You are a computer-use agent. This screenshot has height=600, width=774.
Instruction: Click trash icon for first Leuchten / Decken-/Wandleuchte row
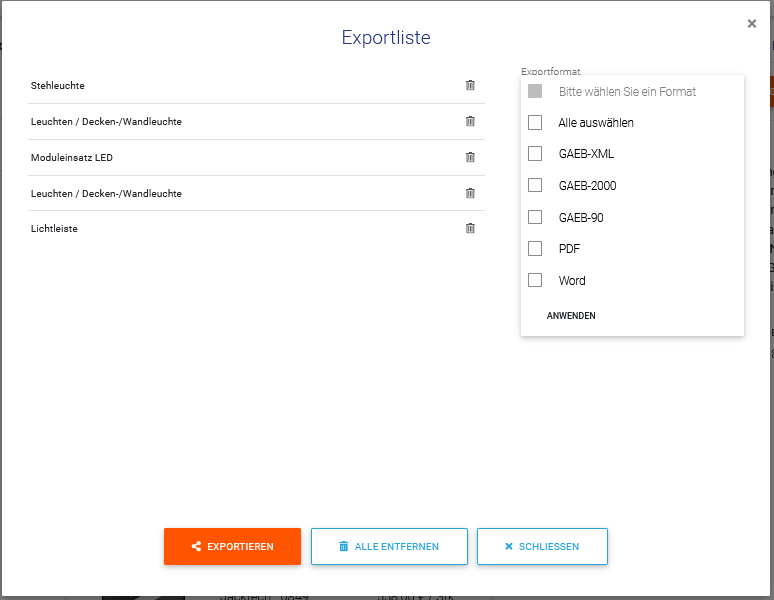pyautogui.click(x=470, y=121)
